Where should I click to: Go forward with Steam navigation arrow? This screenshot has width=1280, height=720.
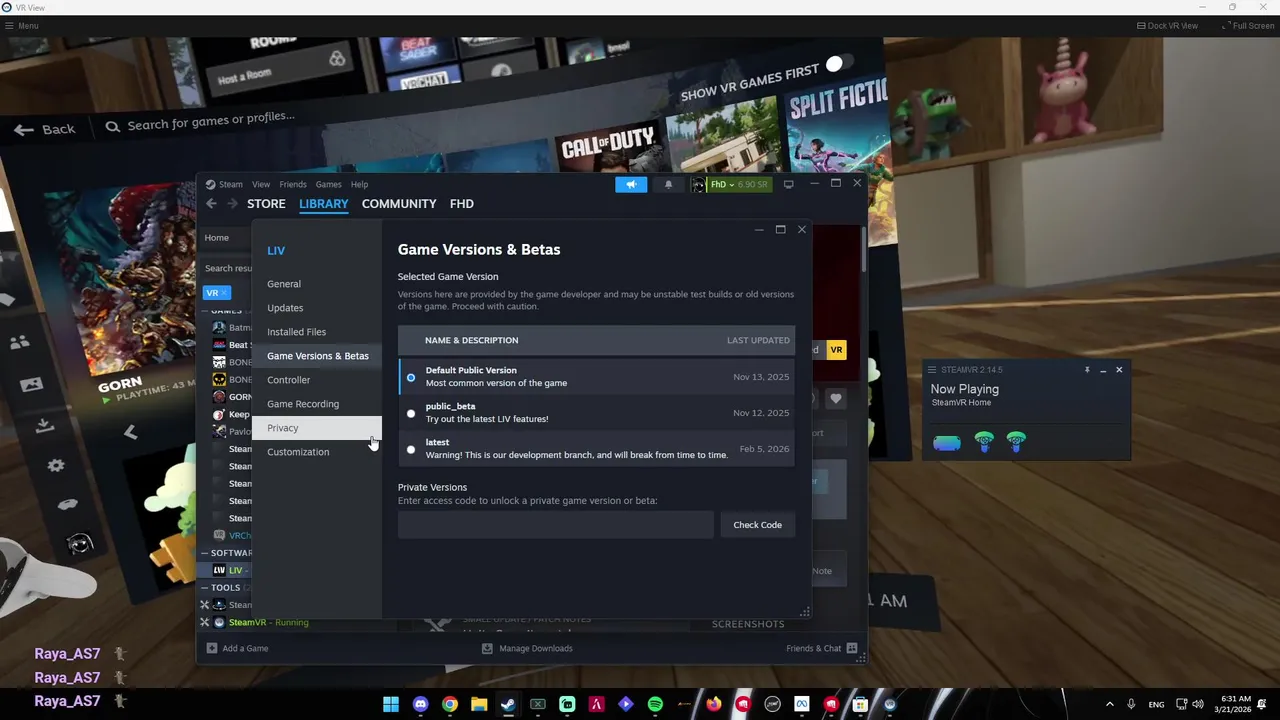click(x=232, y=204)
